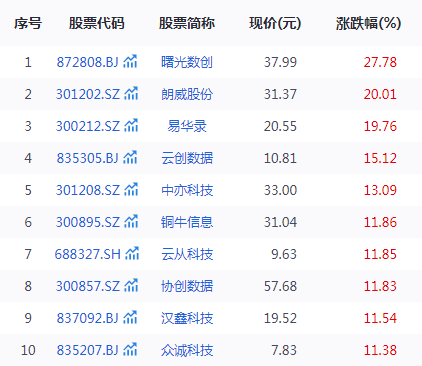Open stock name 云创数据
This screenshot has height=366, width=422.
point(187,158)
